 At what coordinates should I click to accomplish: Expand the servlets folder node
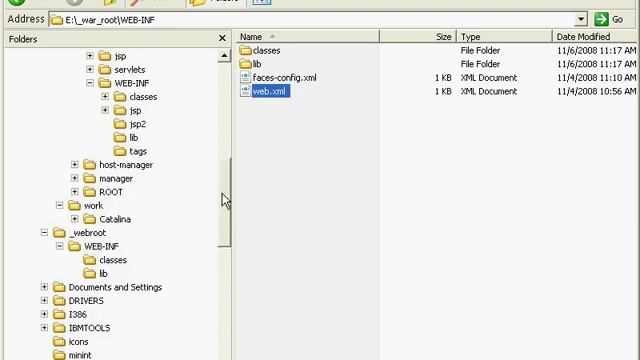click(90, 69)
